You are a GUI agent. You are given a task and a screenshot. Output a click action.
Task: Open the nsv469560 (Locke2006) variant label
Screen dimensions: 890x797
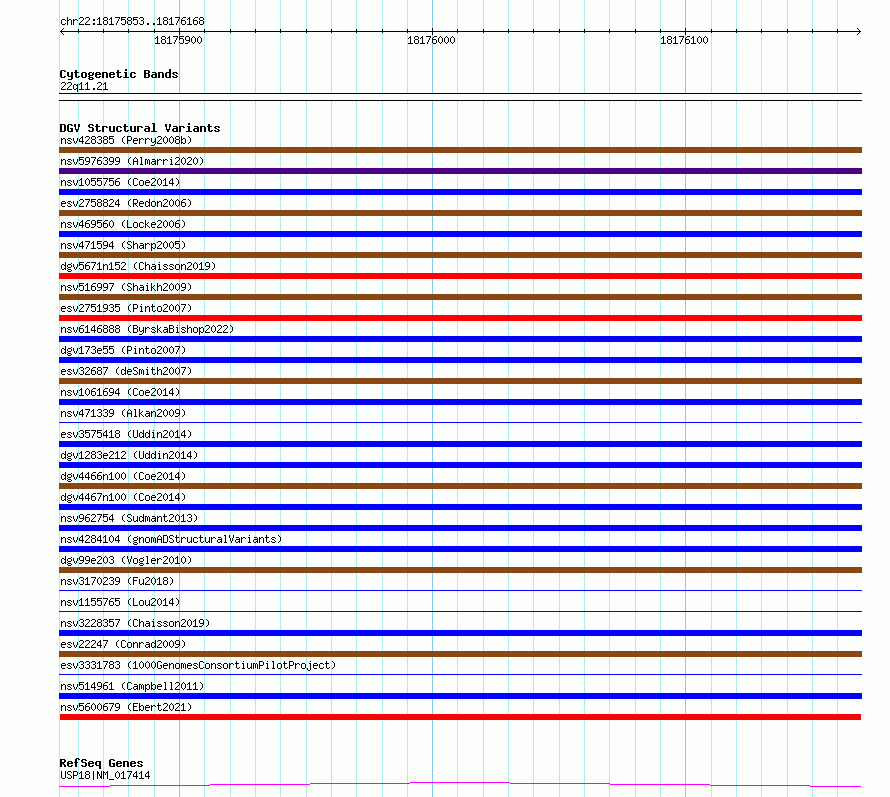(123, 224)
